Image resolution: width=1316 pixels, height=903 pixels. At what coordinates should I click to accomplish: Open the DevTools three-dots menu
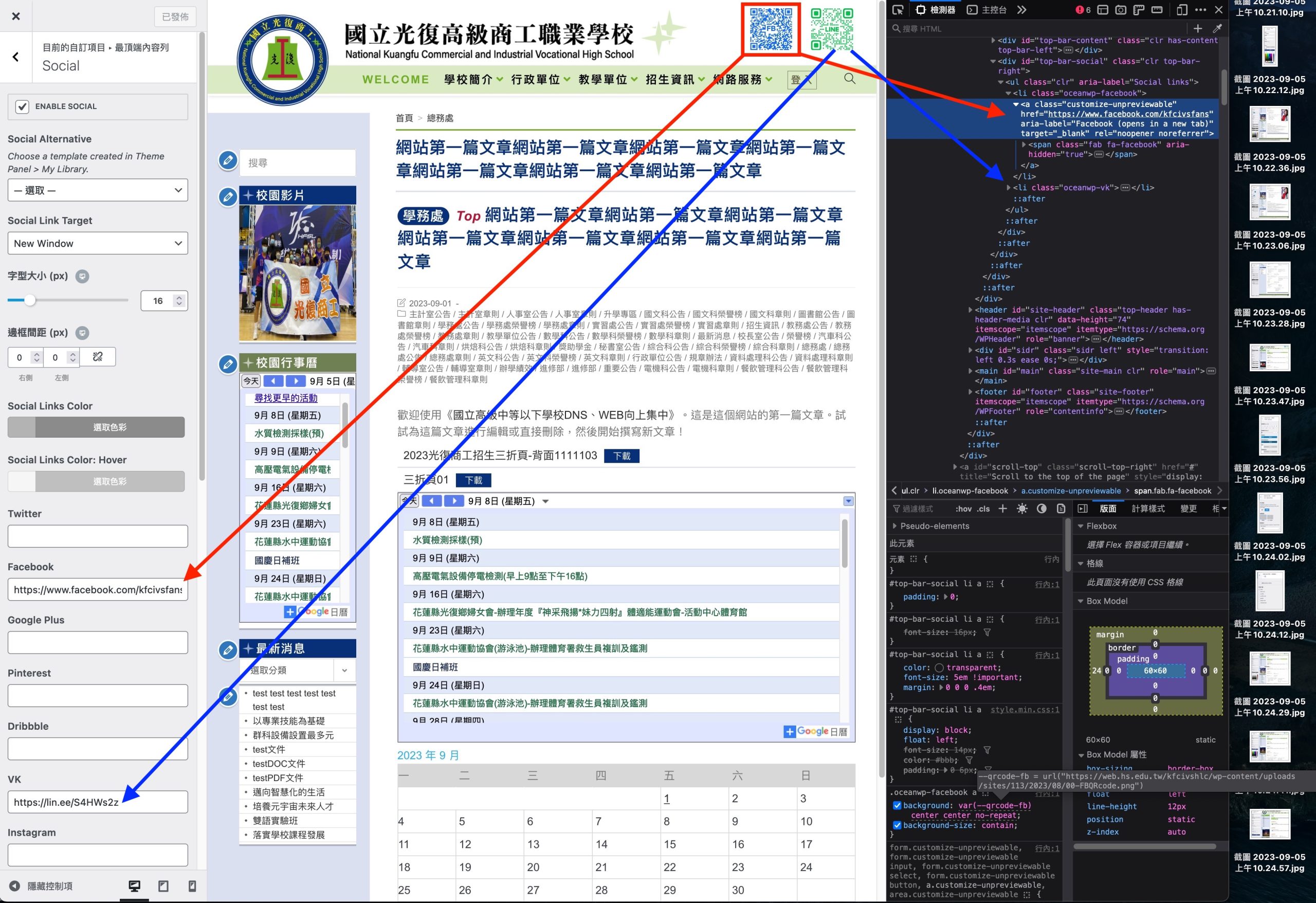[x=1200, y=10]
